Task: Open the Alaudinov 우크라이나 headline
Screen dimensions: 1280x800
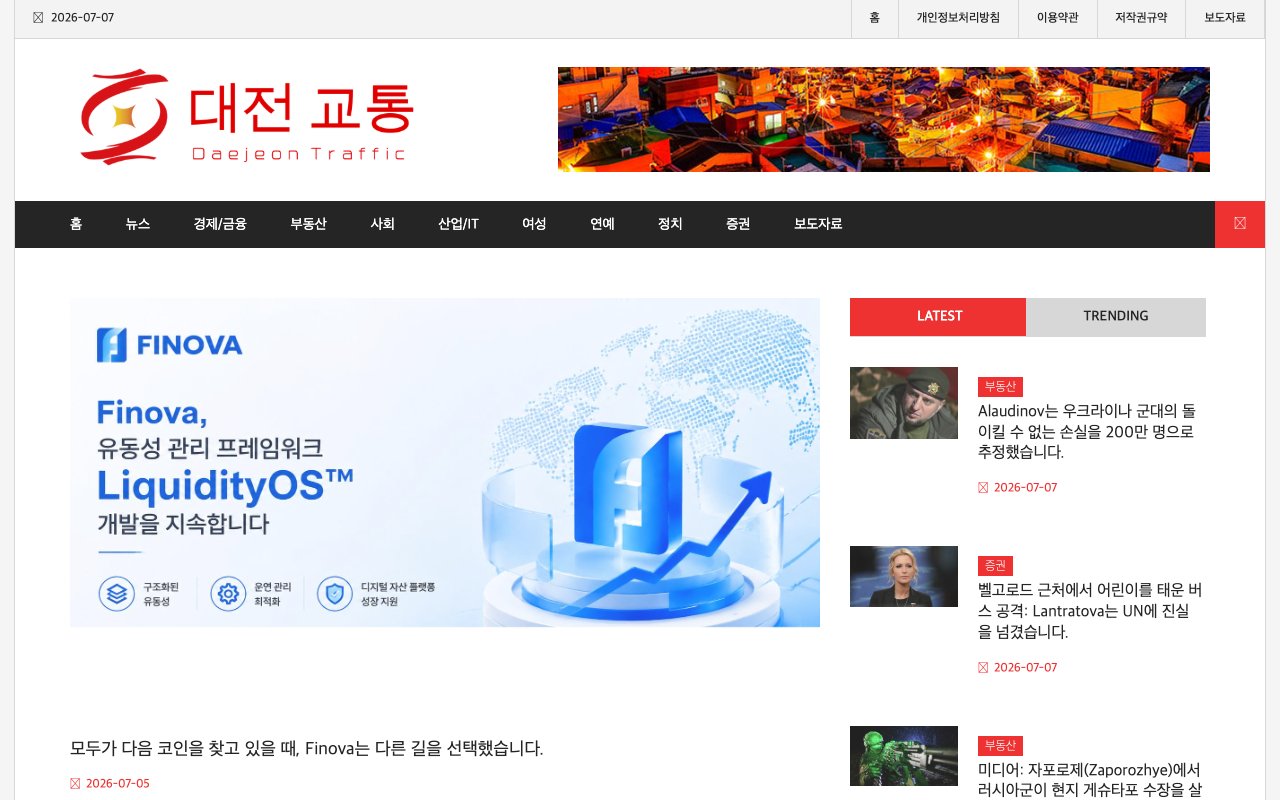Action: 1087,431
